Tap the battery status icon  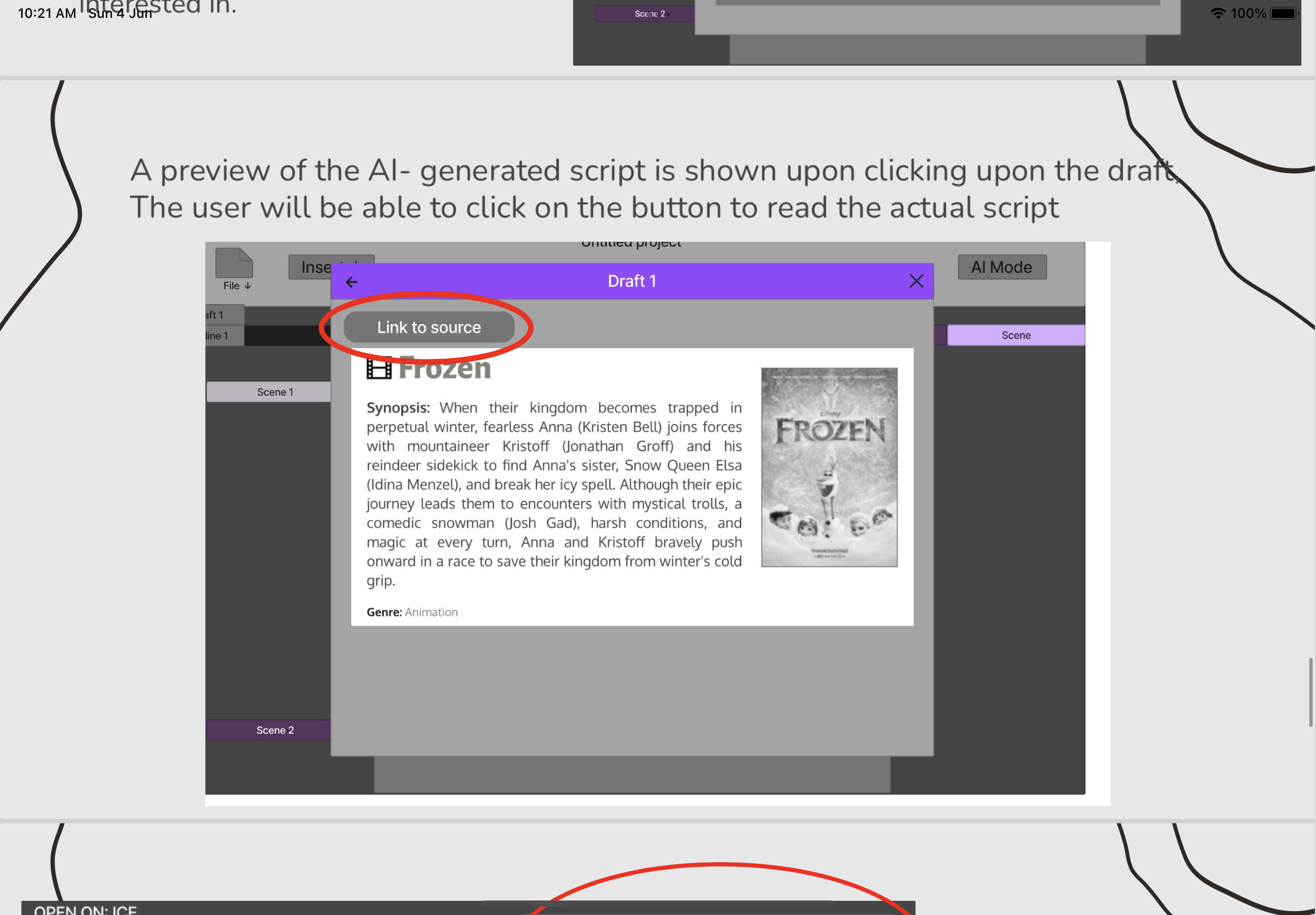(x=1283, y=13)
